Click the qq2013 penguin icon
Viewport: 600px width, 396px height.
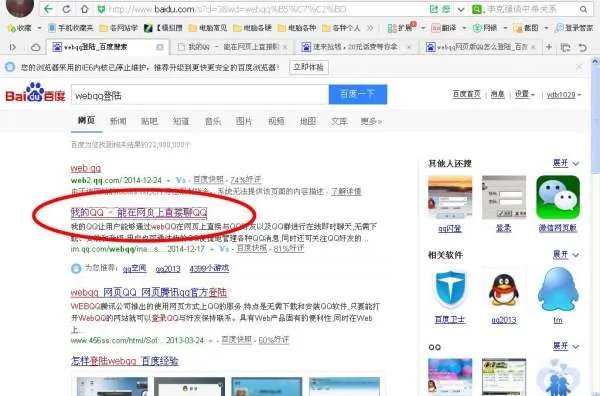[x=504, y=290]
